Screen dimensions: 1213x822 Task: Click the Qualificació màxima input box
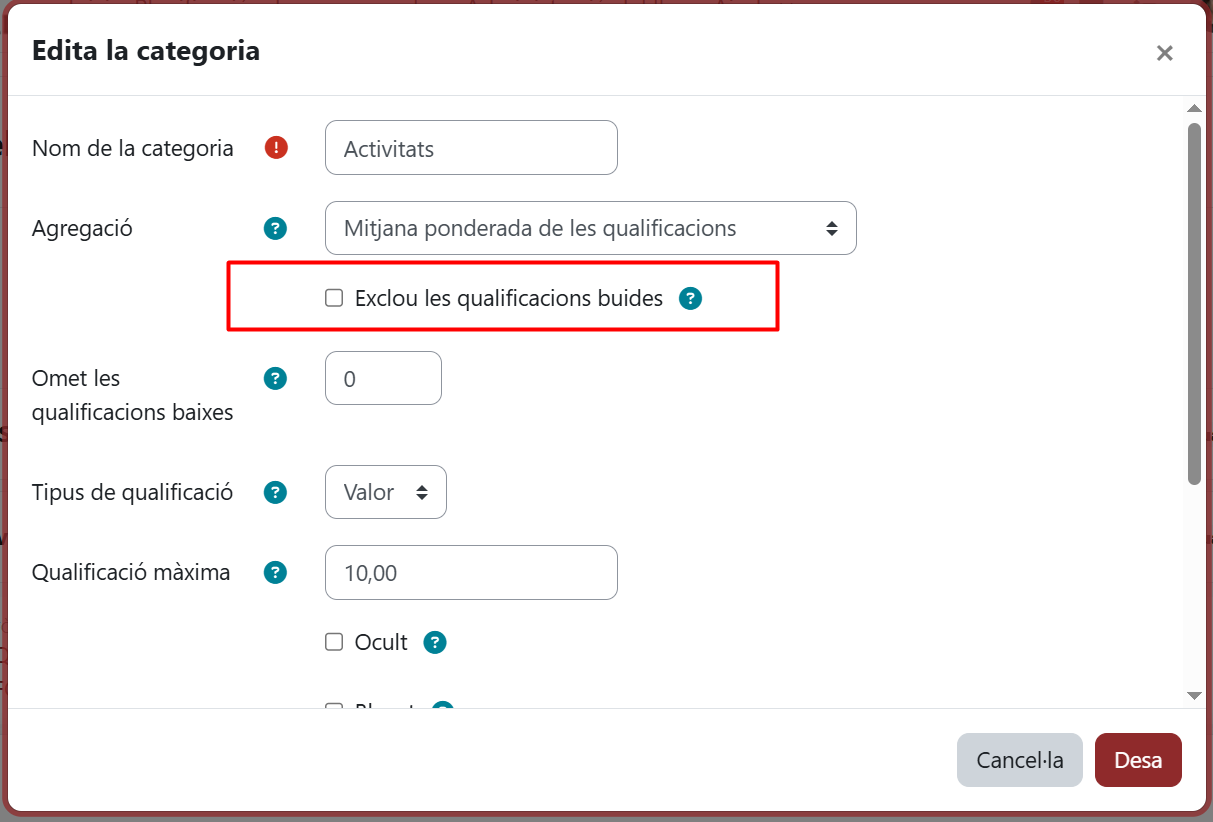(471, 572)
